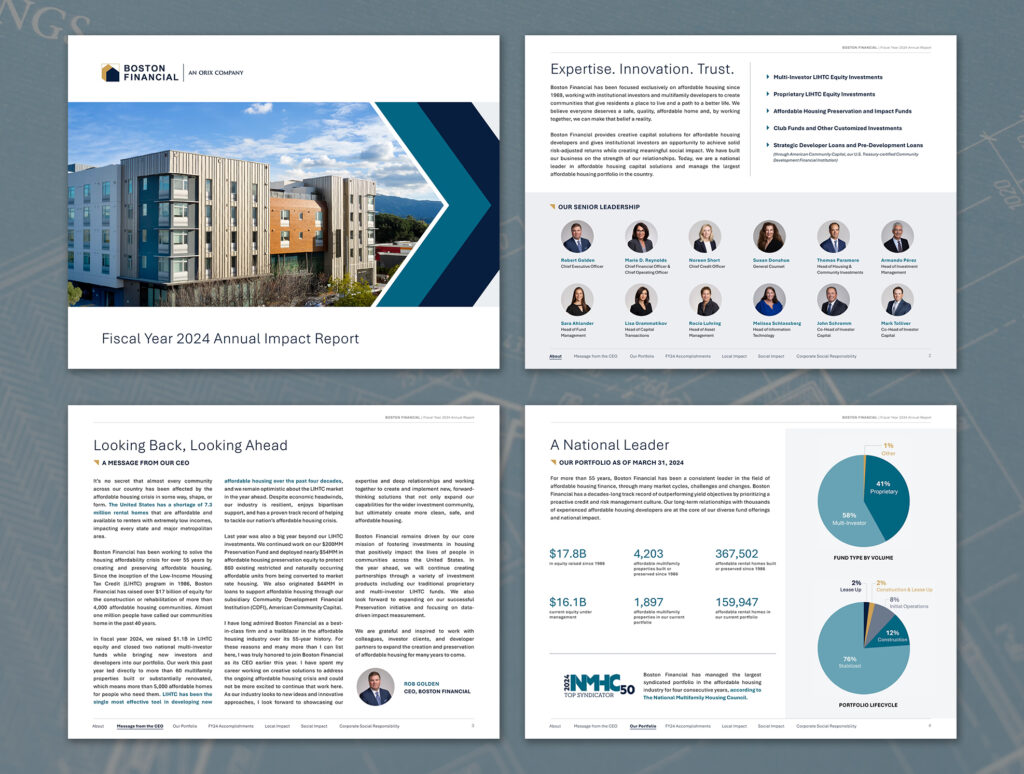1024x774 pixels.
Task: Select Melissa Schlossberg's headshot
Action: tap(769, 300)
